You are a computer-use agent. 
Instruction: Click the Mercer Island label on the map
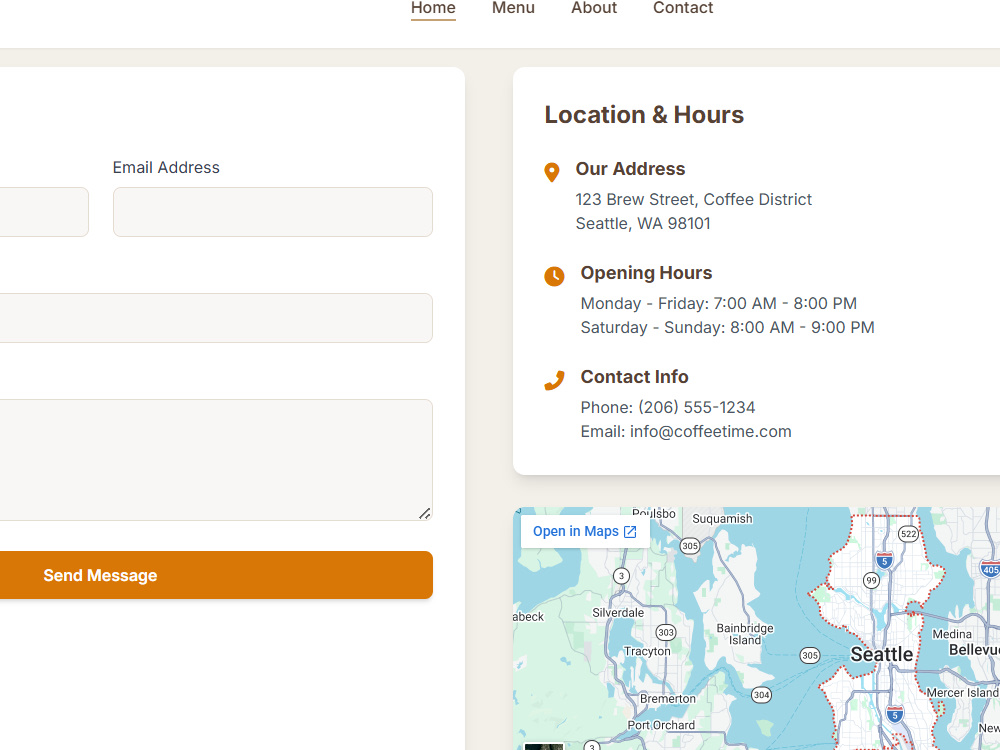(x=962, y=693)
